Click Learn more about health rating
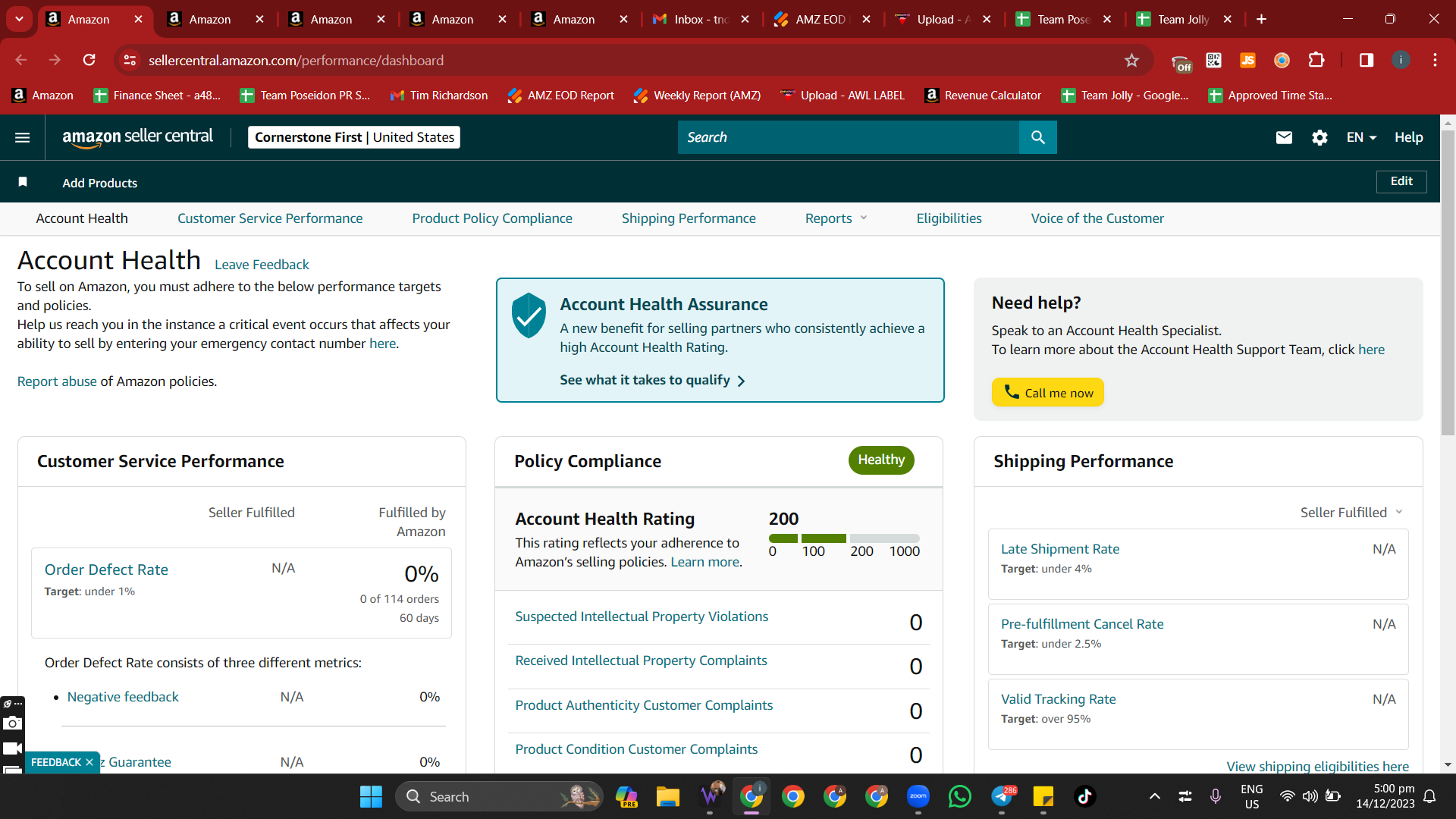The height and width of the screenshot is (819, 1456). coord(704,562)
